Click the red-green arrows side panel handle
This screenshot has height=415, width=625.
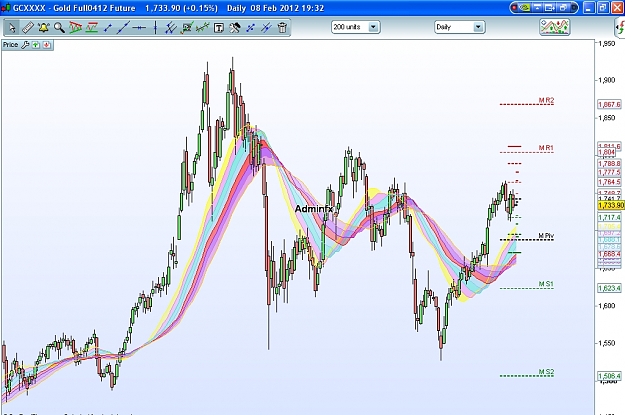(x=620, y=28)
